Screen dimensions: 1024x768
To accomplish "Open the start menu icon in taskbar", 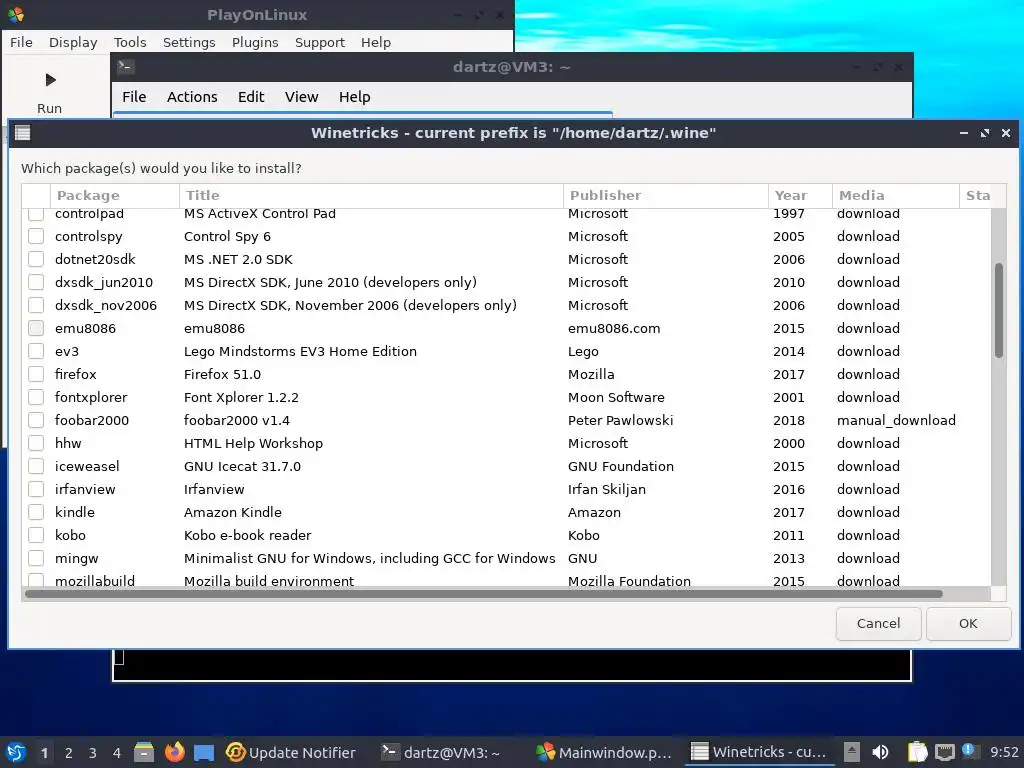I will tap(16, 752).
